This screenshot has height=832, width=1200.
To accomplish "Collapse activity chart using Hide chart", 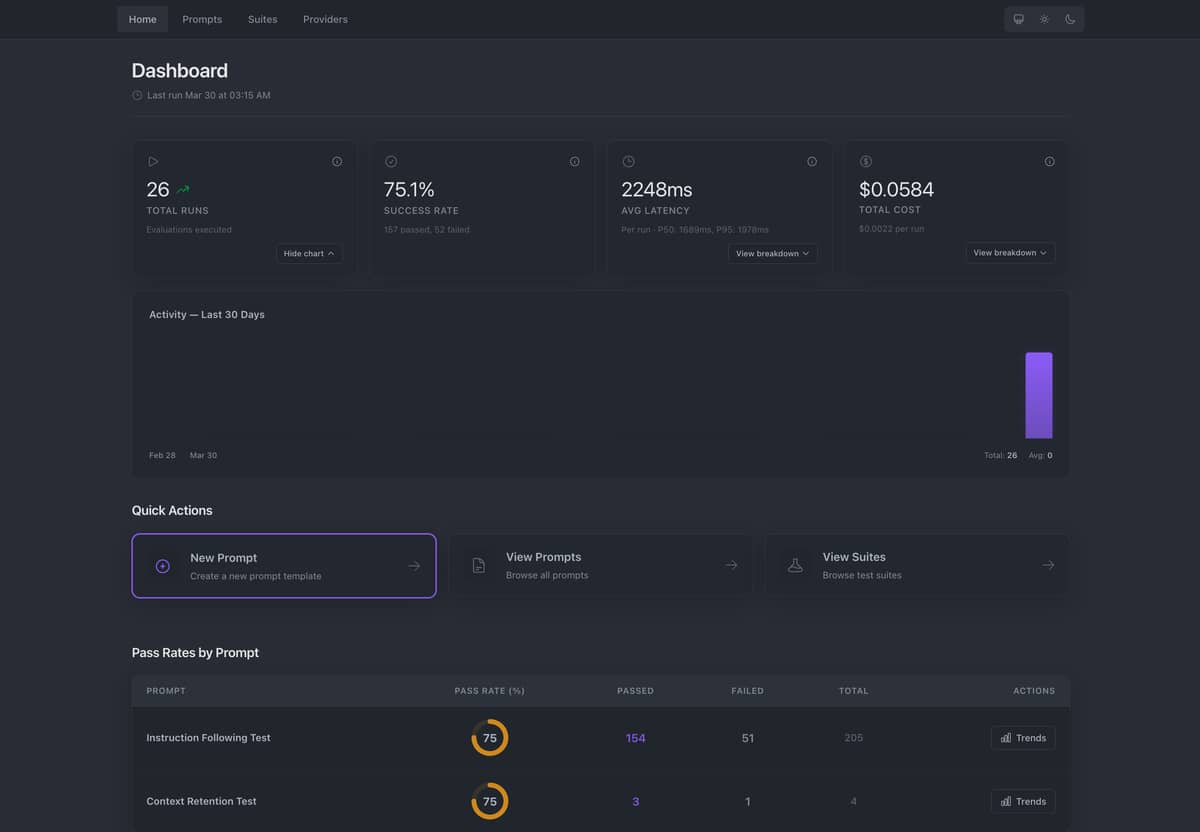I will (x=309, y=253).
